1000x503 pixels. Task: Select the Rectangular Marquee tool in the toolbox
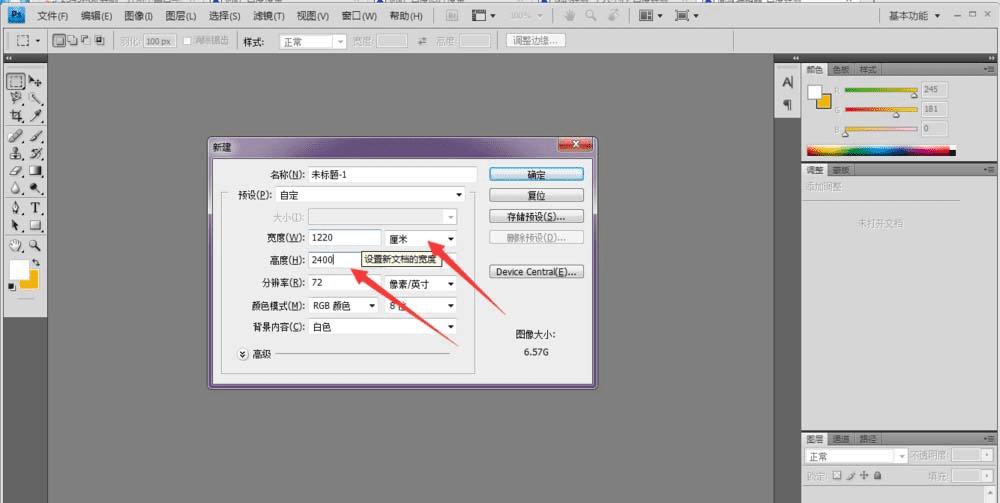click(x=16, y=81)
